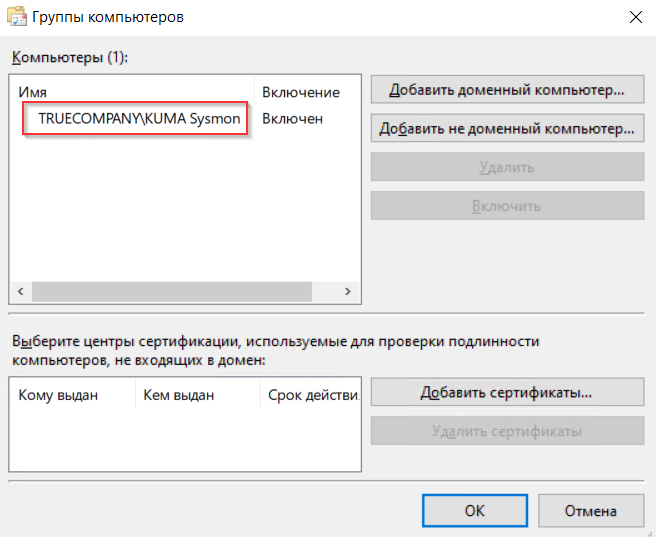
Task: Click the Включить button
Action: 506,206
